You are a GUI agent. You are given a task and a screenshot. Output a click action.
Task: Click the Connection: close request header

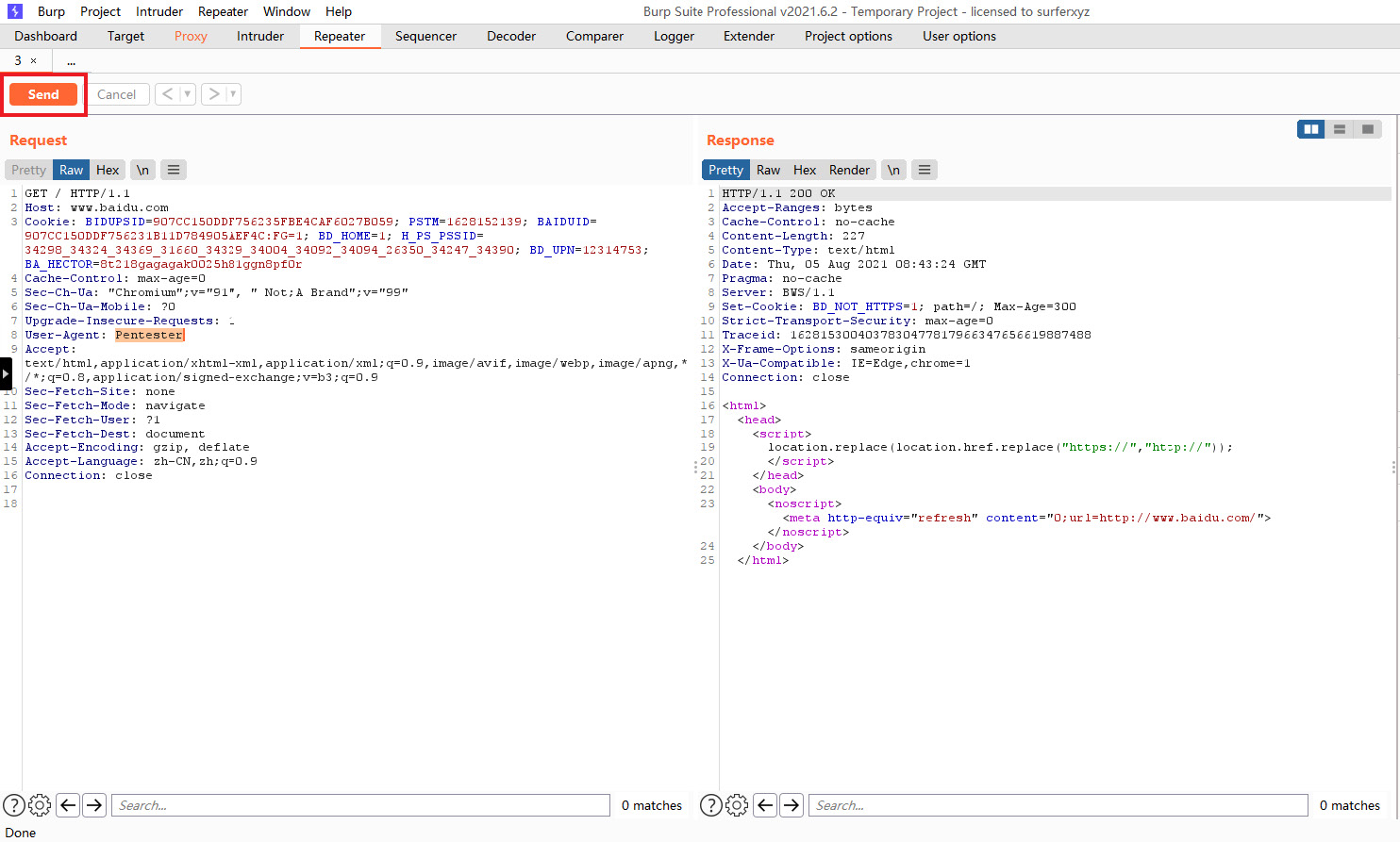click(89, 475)
